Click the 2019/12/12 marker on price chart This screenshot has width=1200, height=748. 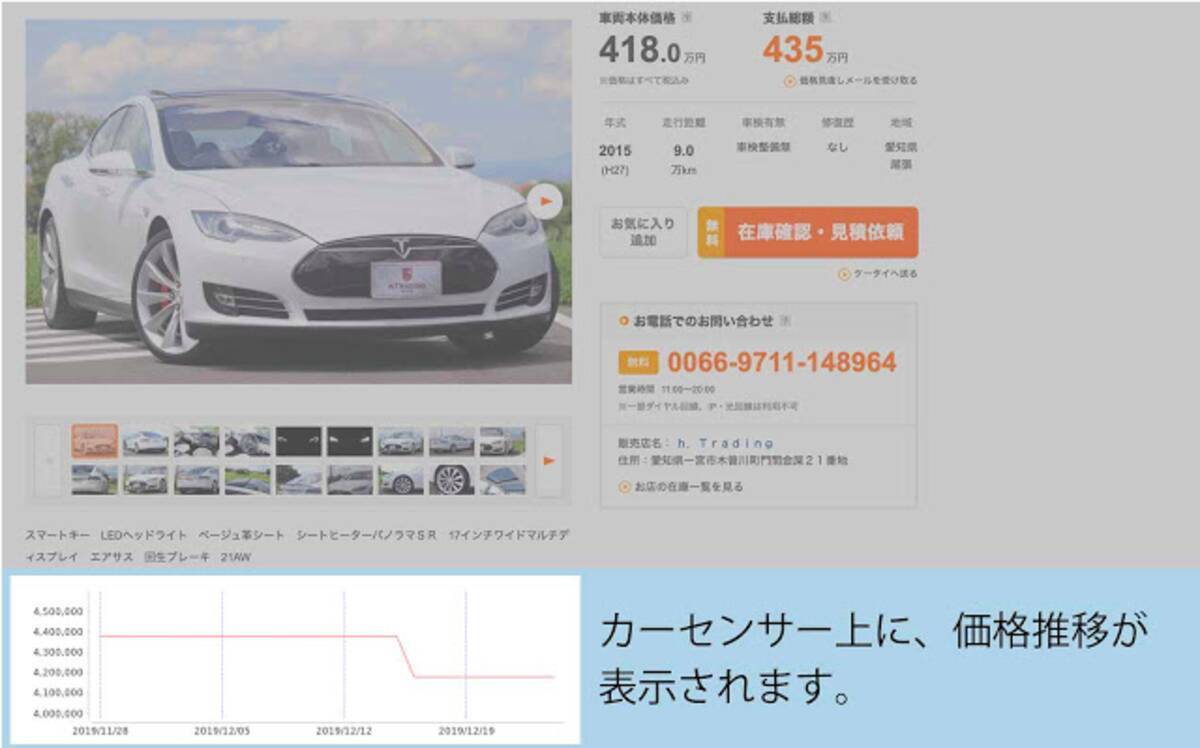click(x=343, y=731)
